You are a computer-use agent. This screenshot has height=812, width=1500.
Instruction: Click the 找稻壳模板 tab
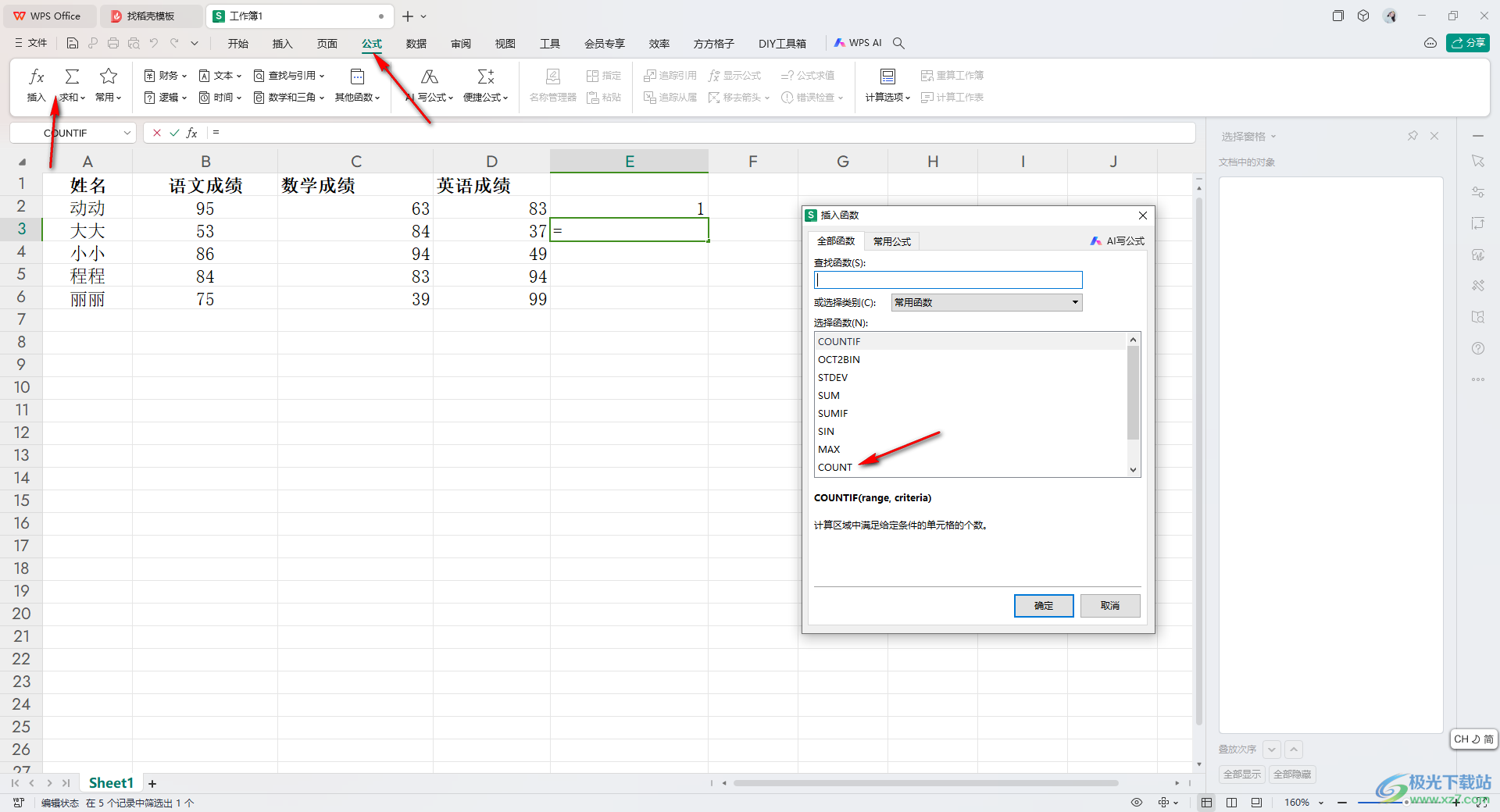151,16
